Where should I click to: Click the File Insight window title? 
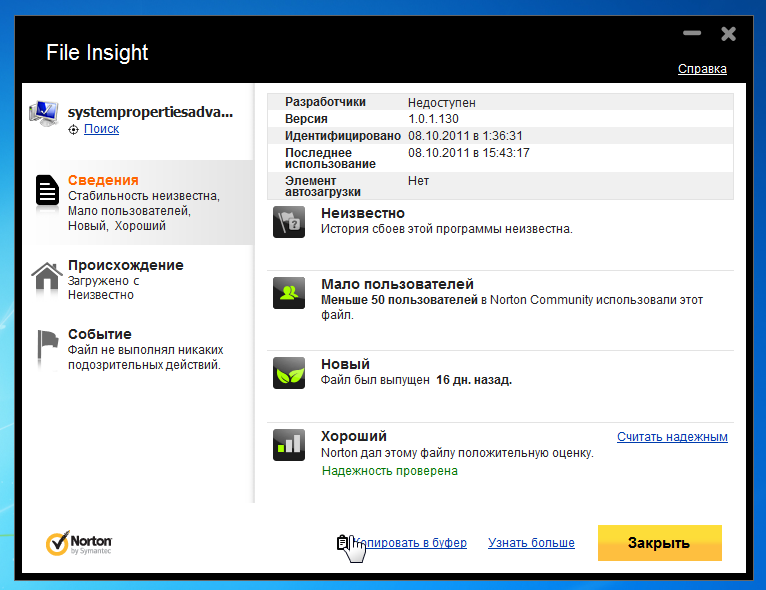(x=97, y=52)
